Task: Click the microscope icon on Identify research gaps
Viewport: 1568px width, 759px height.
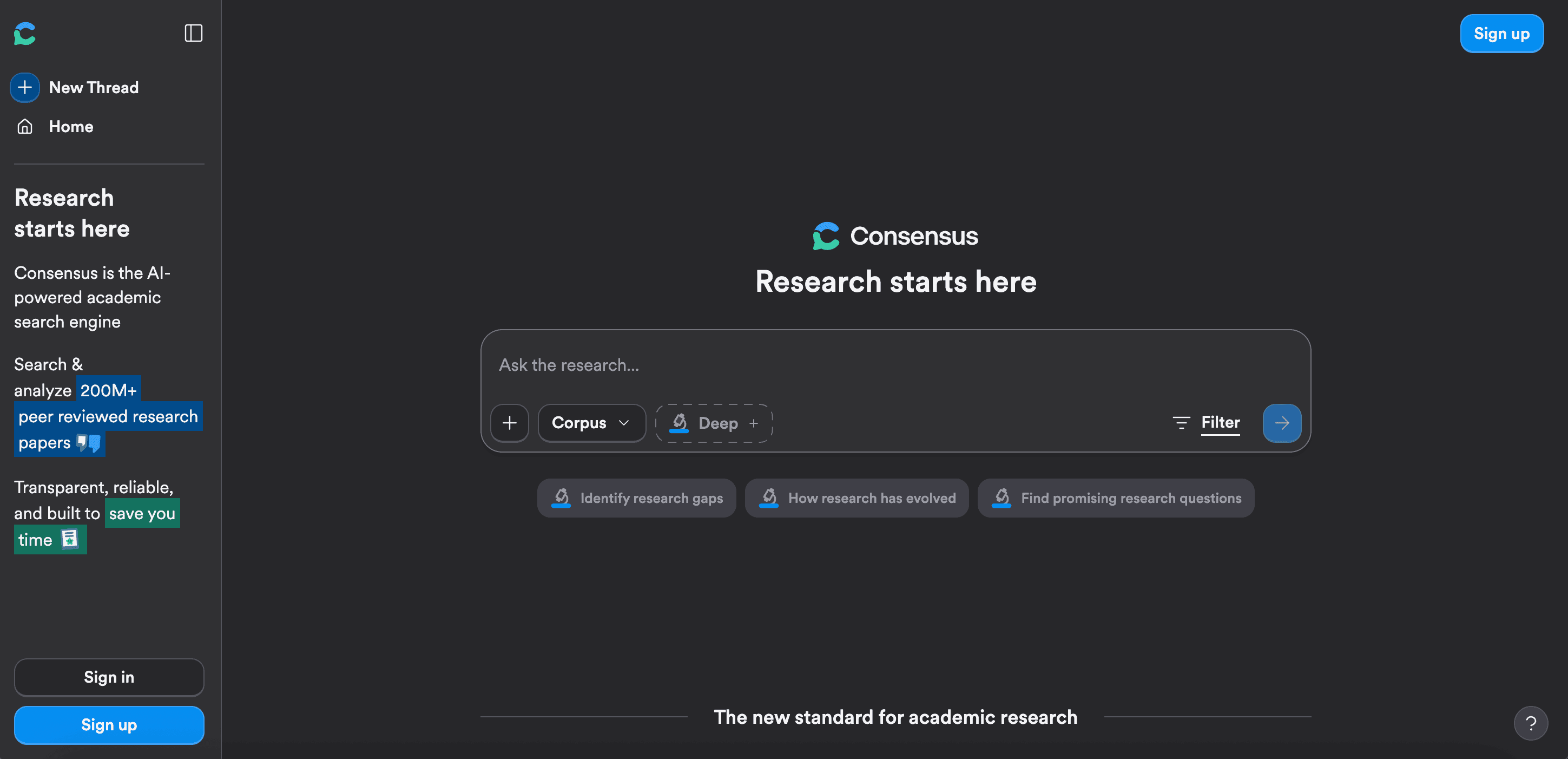Action: [561, 498]
